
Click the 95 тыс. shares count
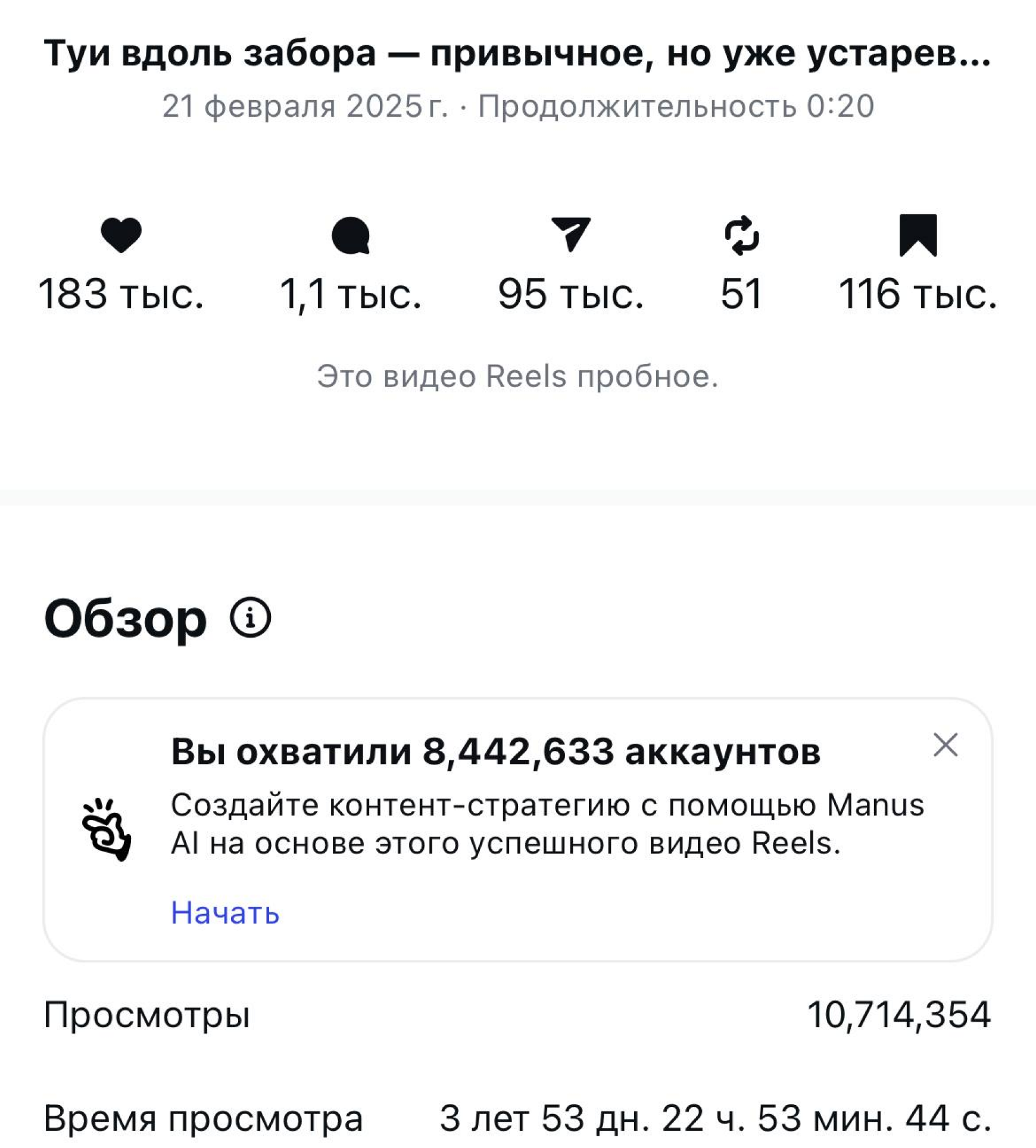[x=570, y=294]
